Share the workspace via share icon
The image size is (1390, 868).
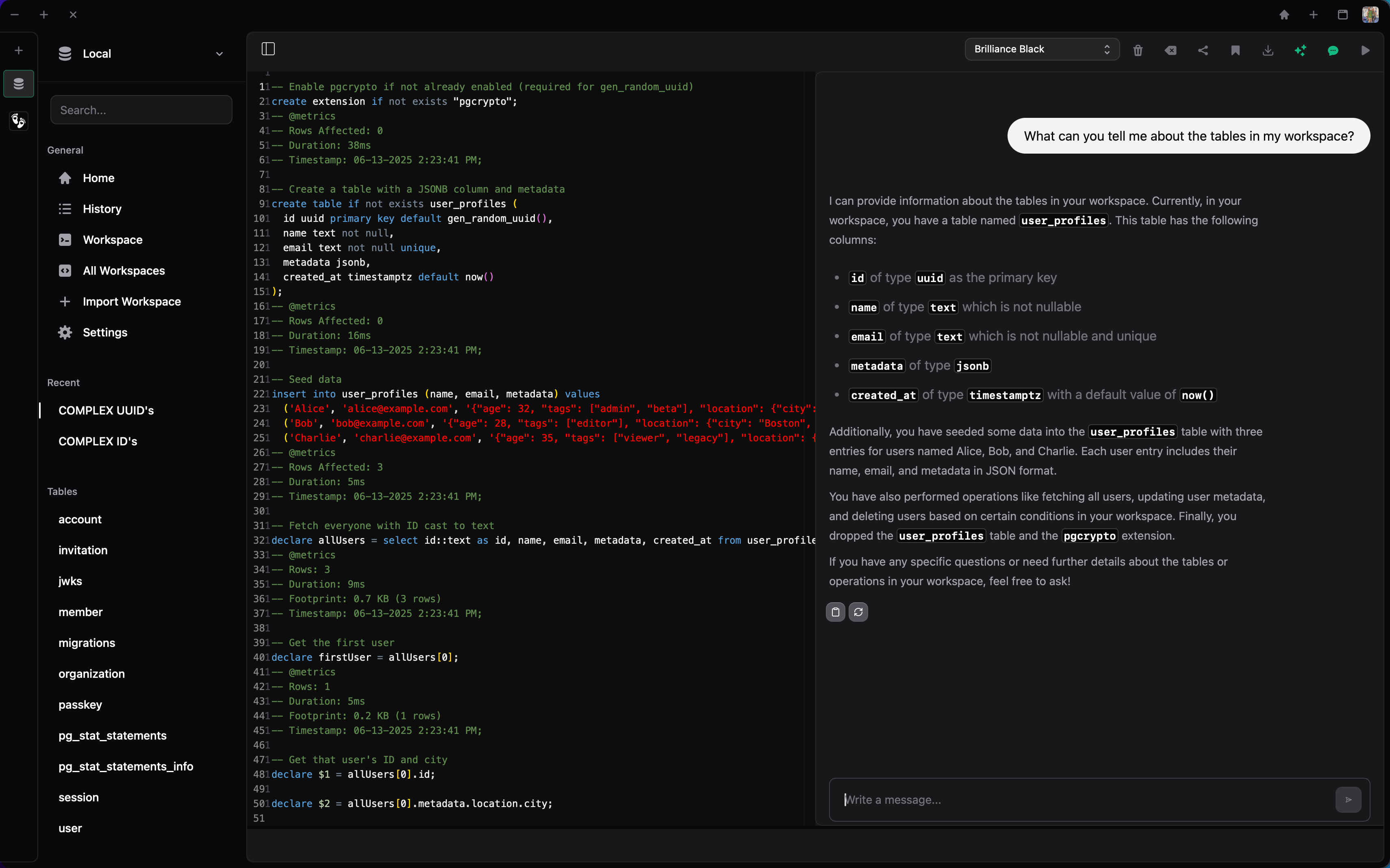point(1203,50)
